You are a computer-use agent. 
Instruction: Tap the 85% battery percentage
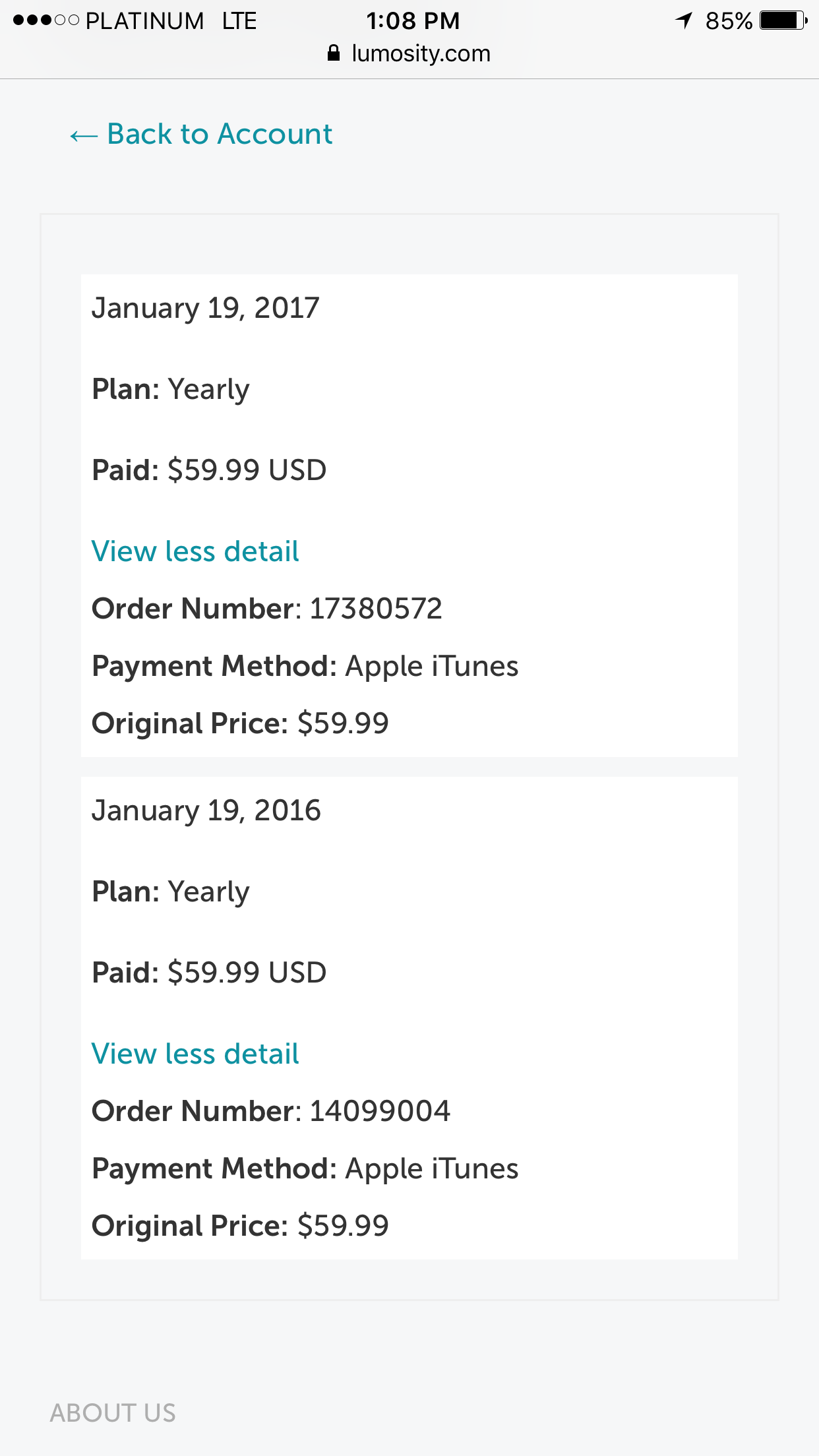click(x=728, y=21)
